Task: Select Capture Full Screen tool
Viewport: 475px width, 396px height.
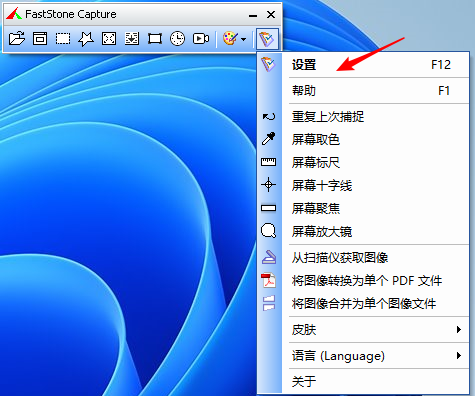Action: click(x=109, y=39)
